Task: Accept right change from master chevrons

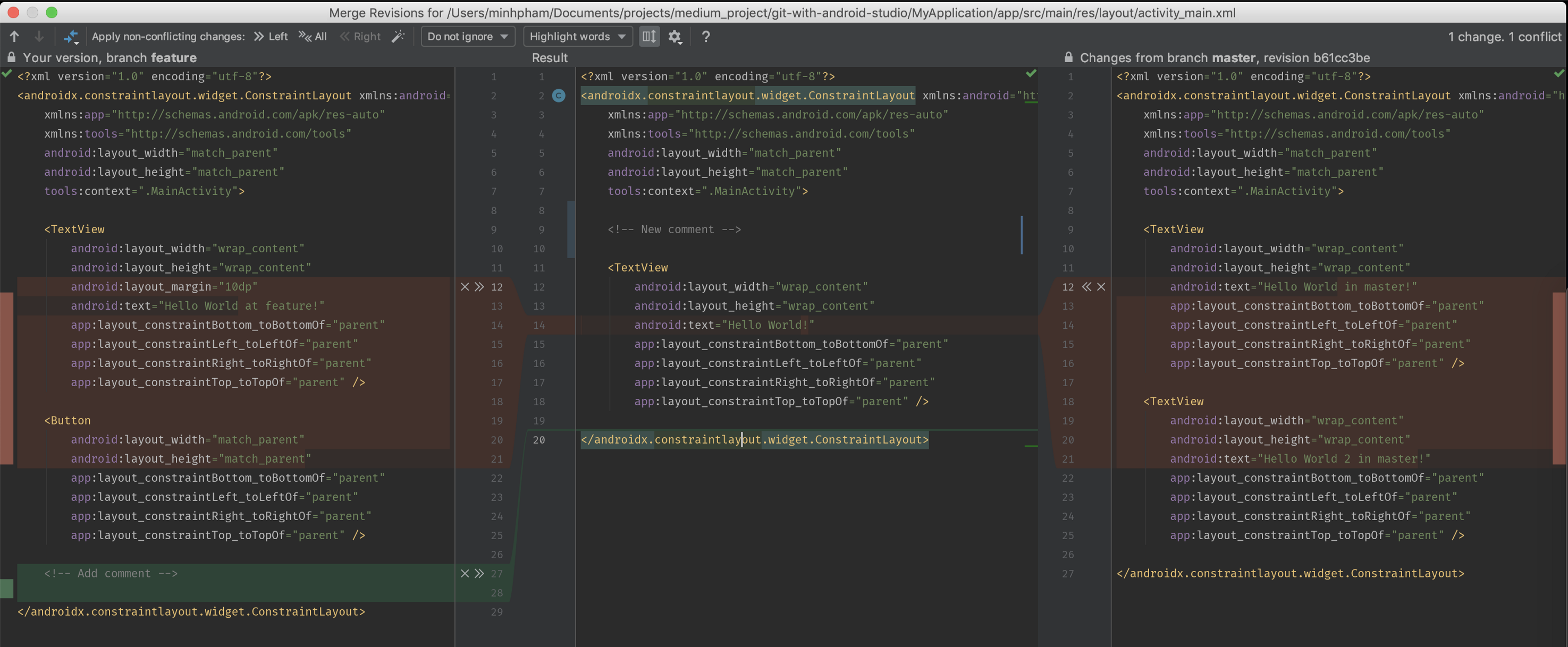Action: pos(1086,287)
